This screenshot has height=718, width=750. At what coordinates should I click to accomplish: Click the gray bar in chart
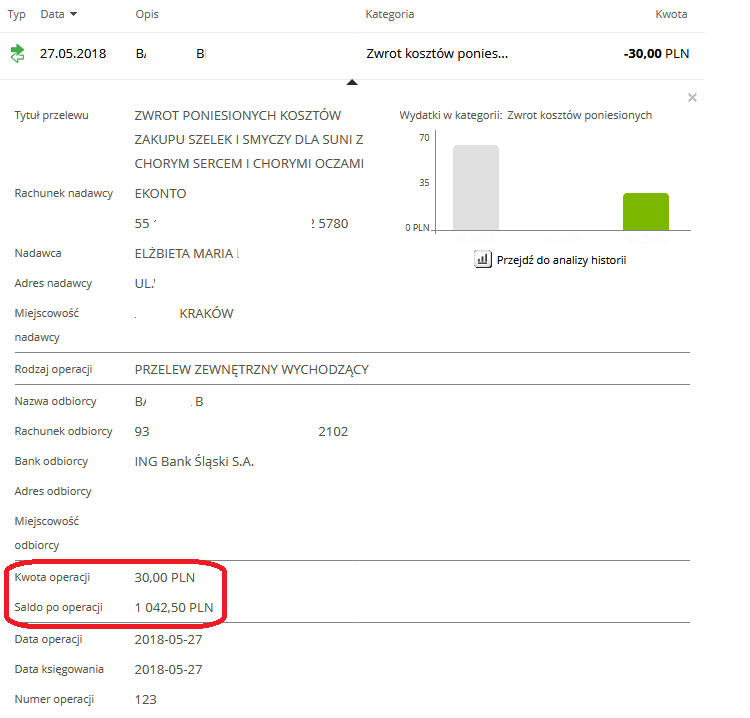tap(475, 188)
